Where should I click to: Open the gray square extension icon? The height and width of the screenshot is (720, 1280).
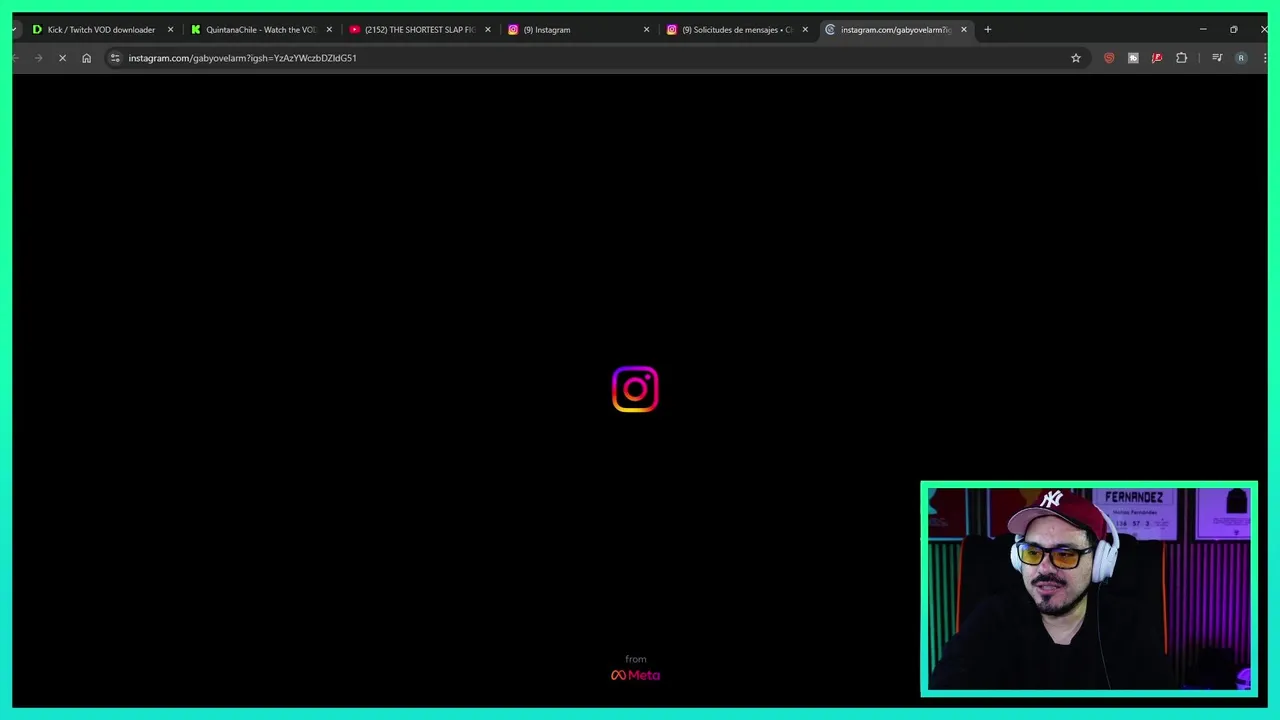pyautogui.click(x=1133, y=58)
